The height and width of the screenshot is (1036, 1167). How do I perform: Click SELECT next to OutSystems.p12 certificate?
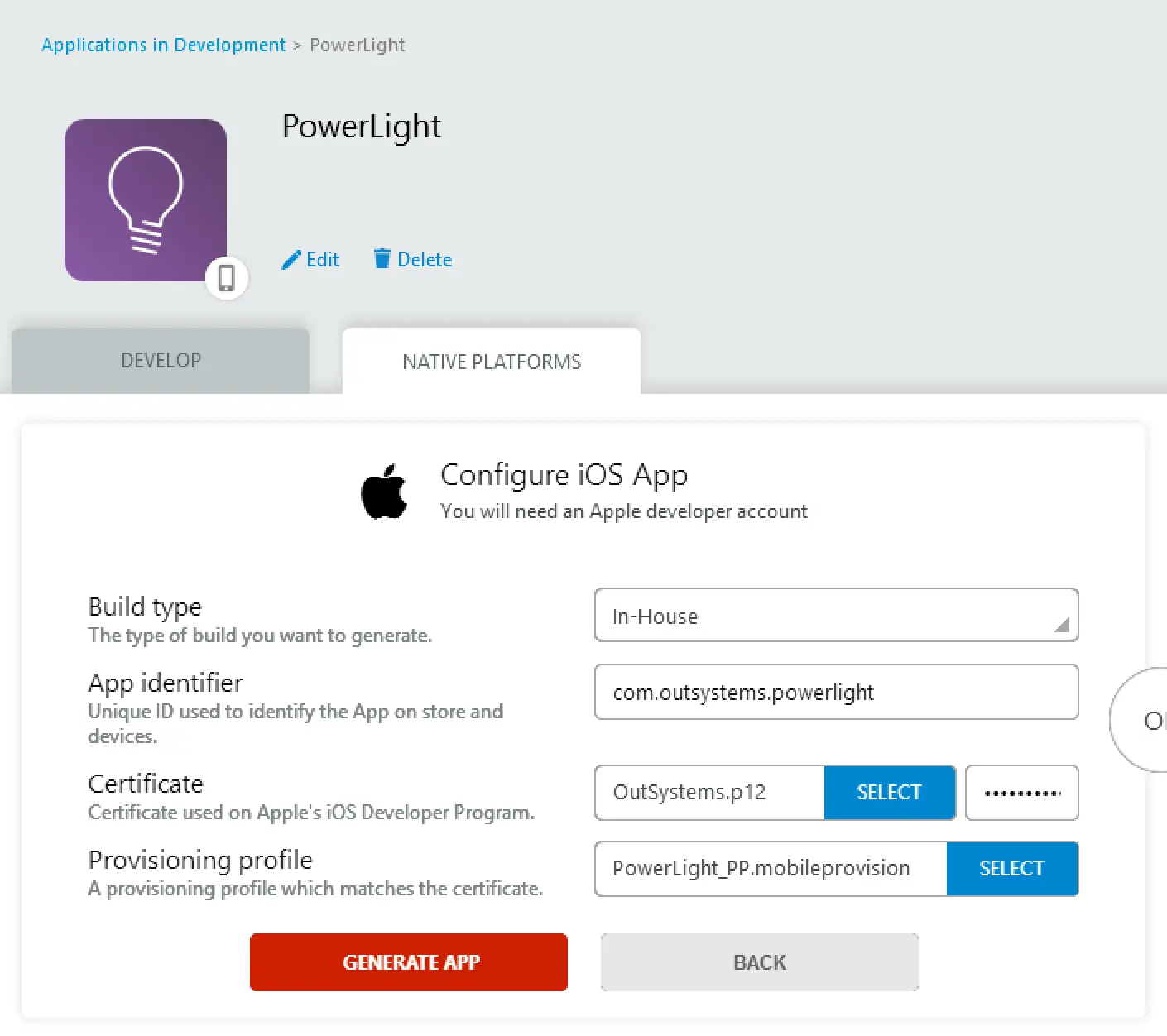click(x=890, y=793)
